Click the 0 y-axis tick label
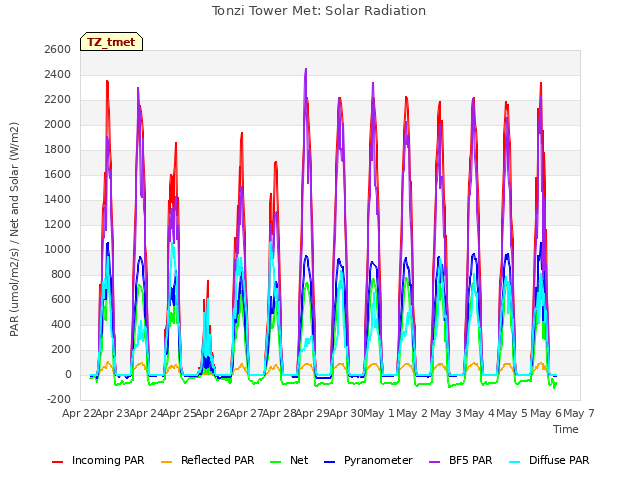The image size is (640, 480). pyautogui.click(x=68, y=374)
